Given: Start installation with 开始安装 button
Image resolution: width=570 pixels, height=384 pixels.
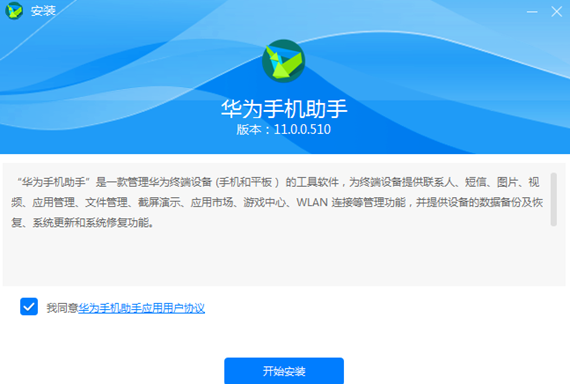Looking at the screenshot, I should pos(284,371).
